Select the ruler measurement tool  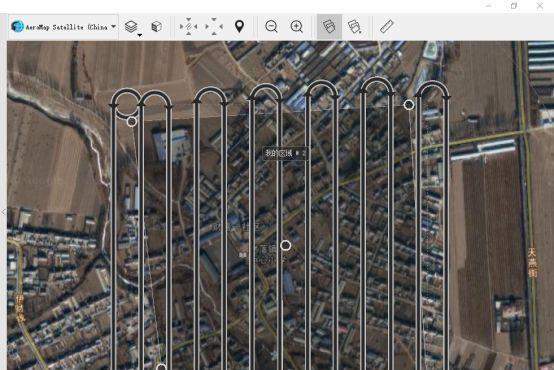point(387,27)
